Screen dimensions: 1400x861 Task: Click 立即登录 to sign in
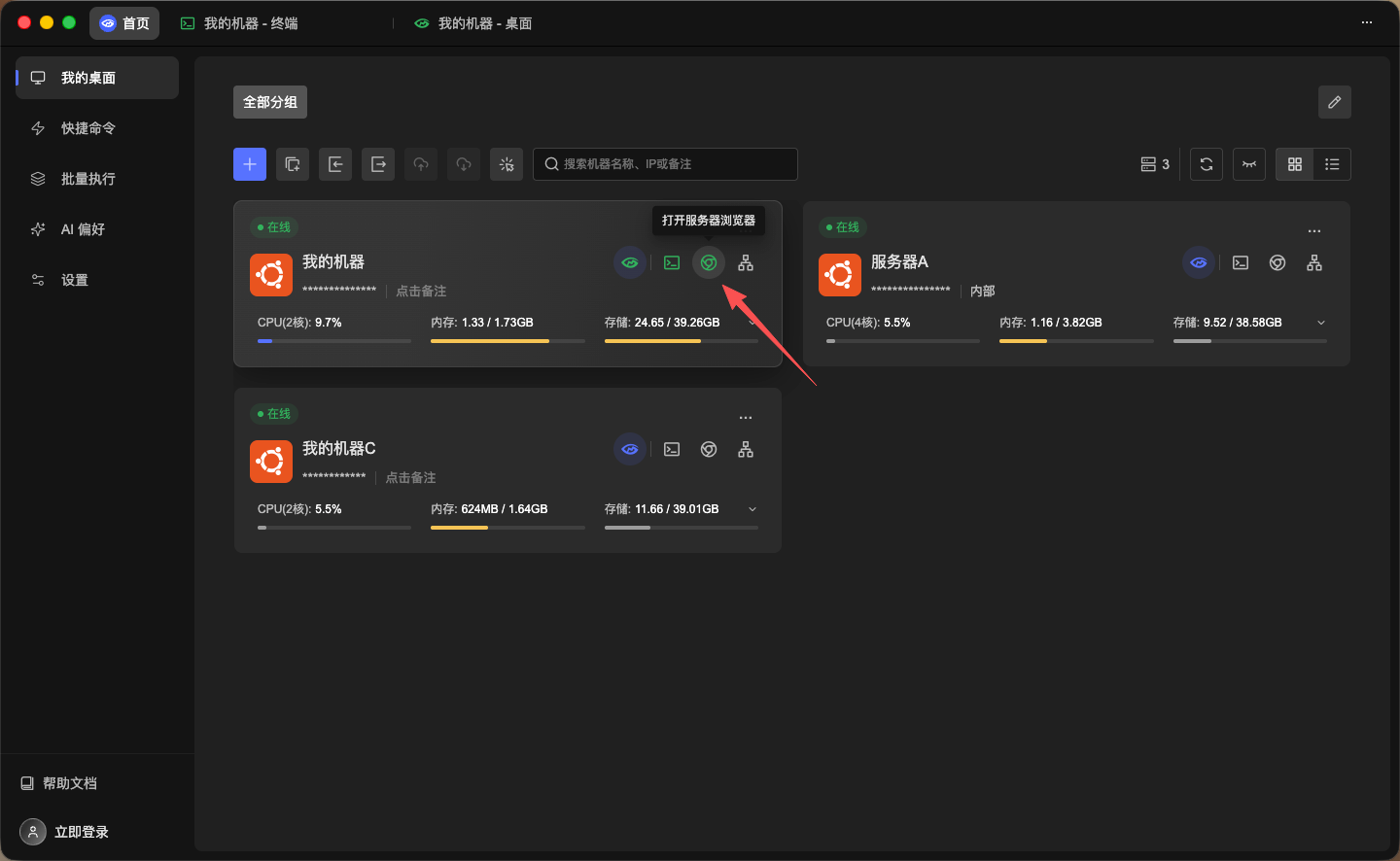pyautogui.click(x=65, y=832)
